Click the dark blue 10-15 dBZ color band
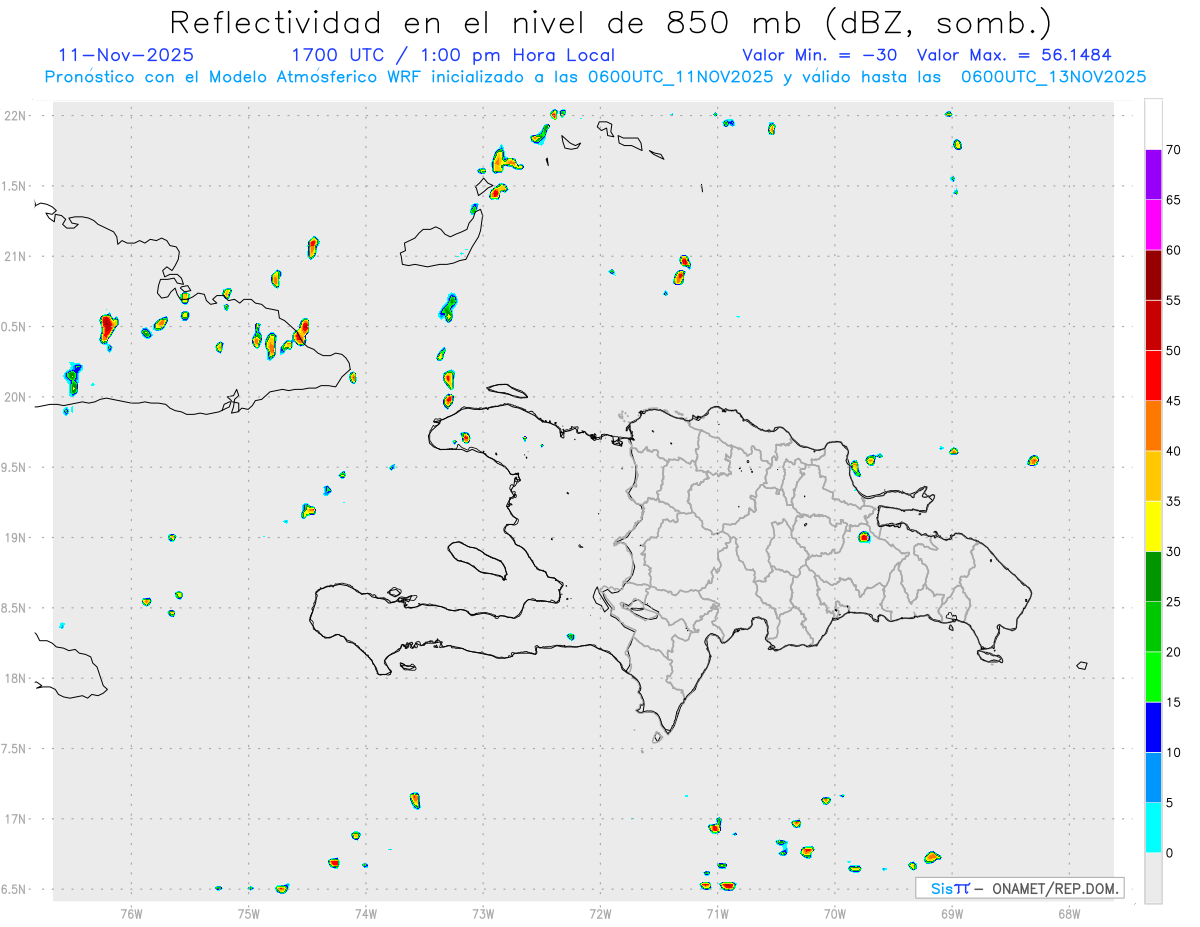The width and height of the screenshot is (1200, 927). tap(1153, 727)
